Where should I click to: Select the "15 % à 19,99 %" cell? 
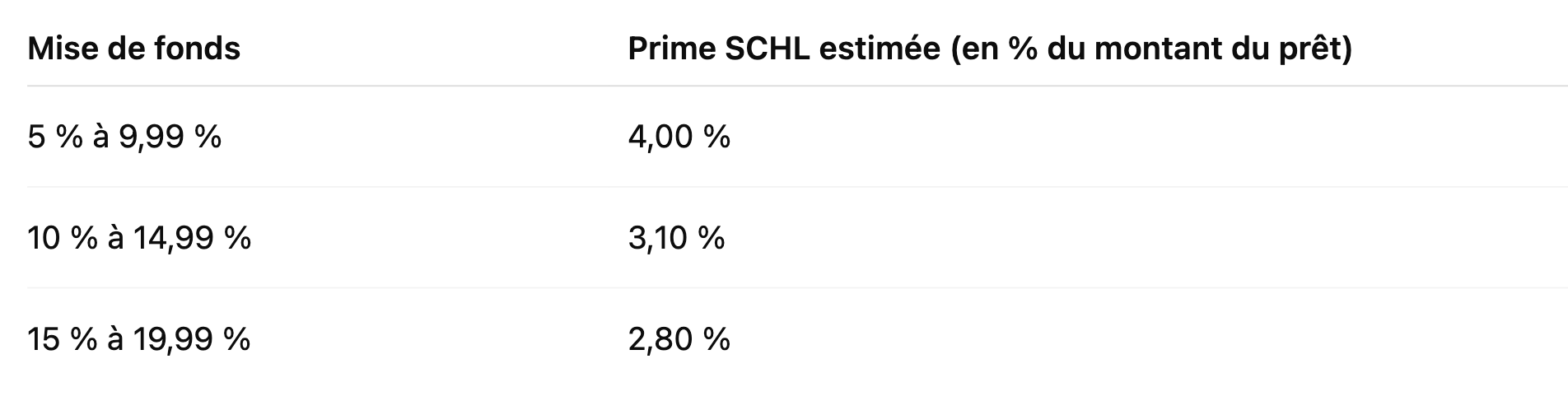coord(139,339)
